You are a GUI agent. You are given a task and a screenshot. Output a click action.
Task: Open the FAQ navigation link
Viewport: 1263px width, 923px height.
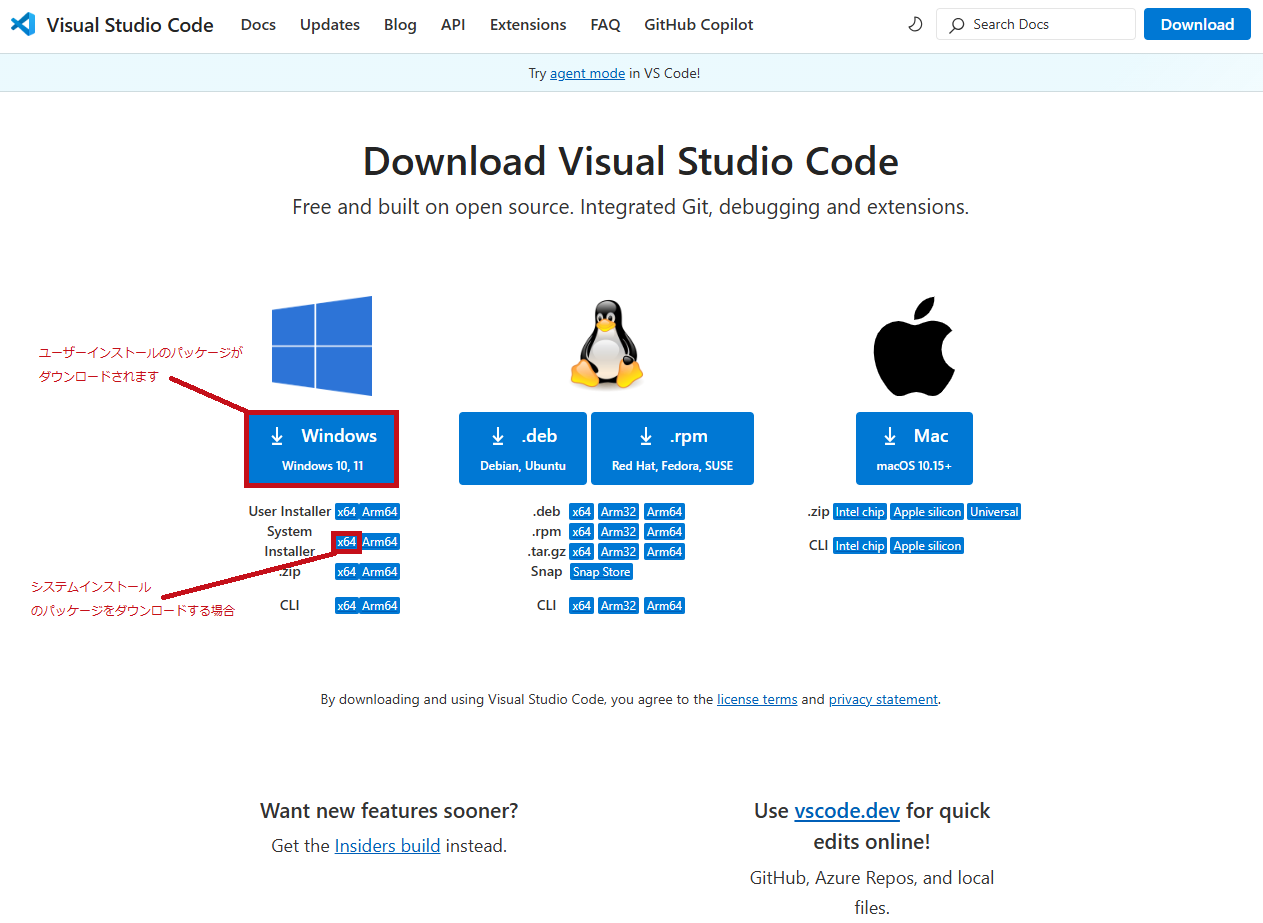605,24
